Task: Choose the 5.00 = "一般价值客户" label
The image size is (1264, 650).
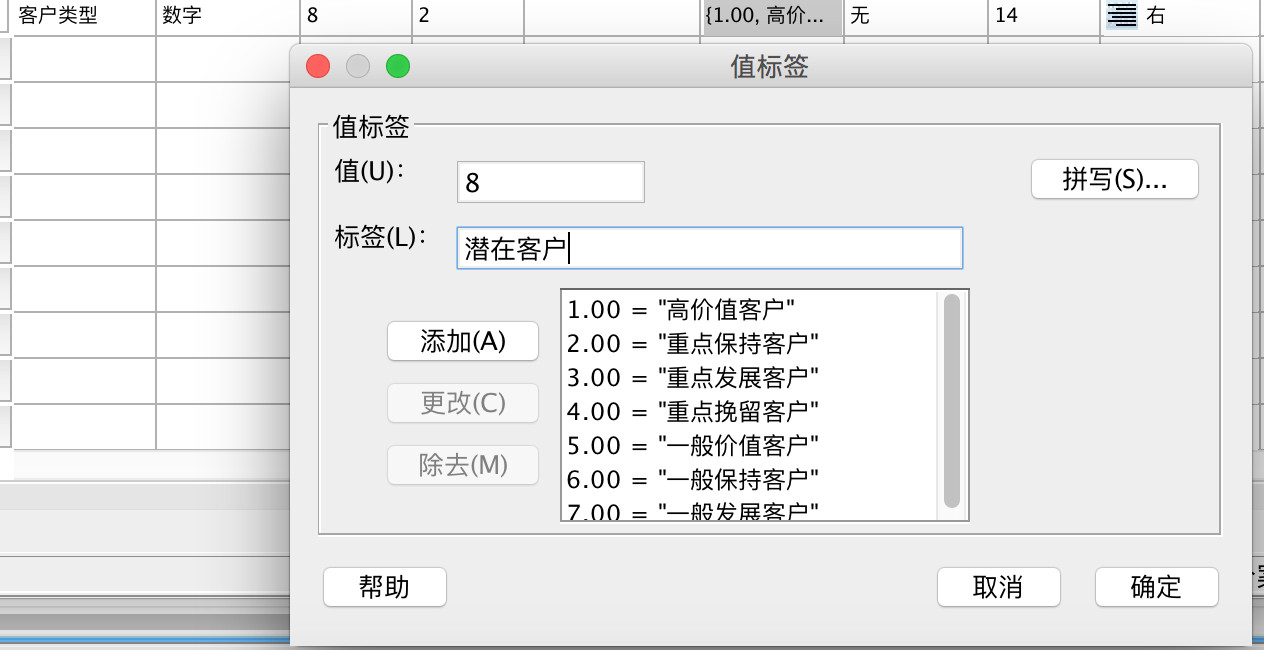Action: [x=694, y=445]
